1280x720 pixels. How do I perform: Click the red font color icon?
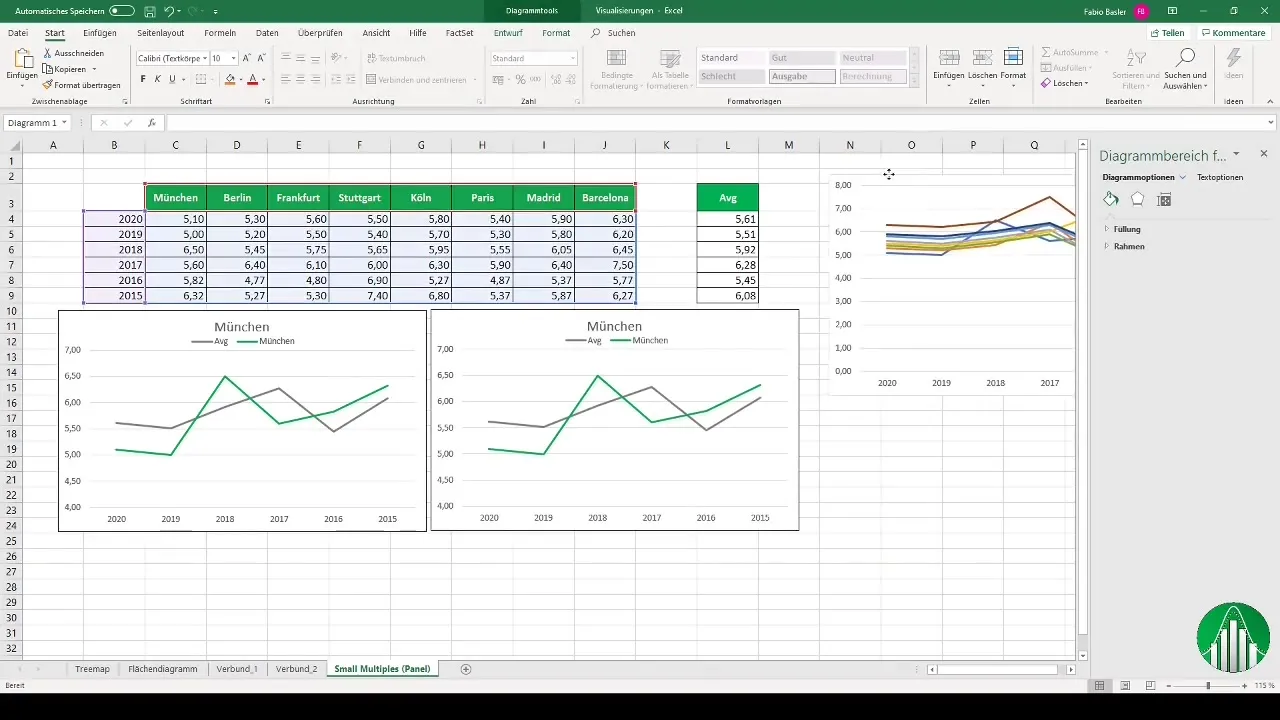[x=252, y=79]
